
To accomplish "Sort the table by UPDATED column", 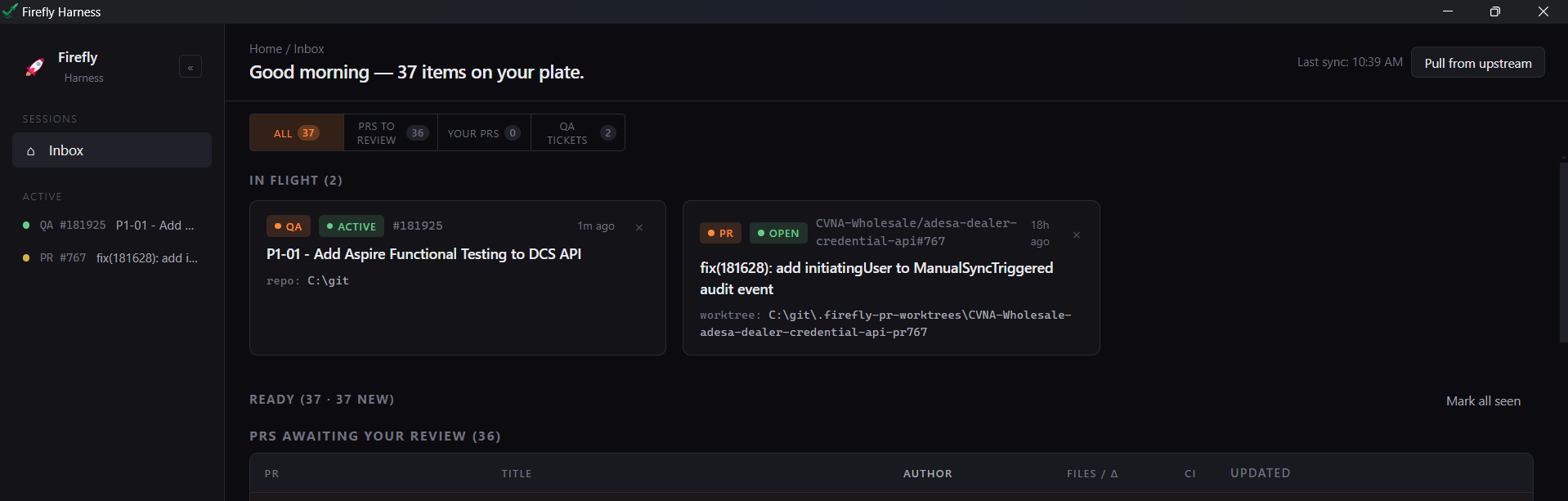I will [x=1260, y=473].
